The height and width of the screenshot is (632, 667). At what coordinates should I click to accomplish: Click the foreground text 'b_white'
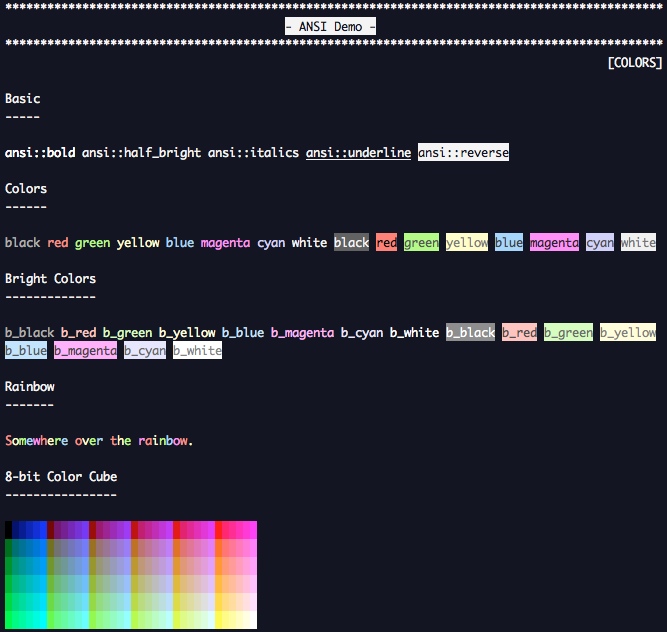point(415,333)
